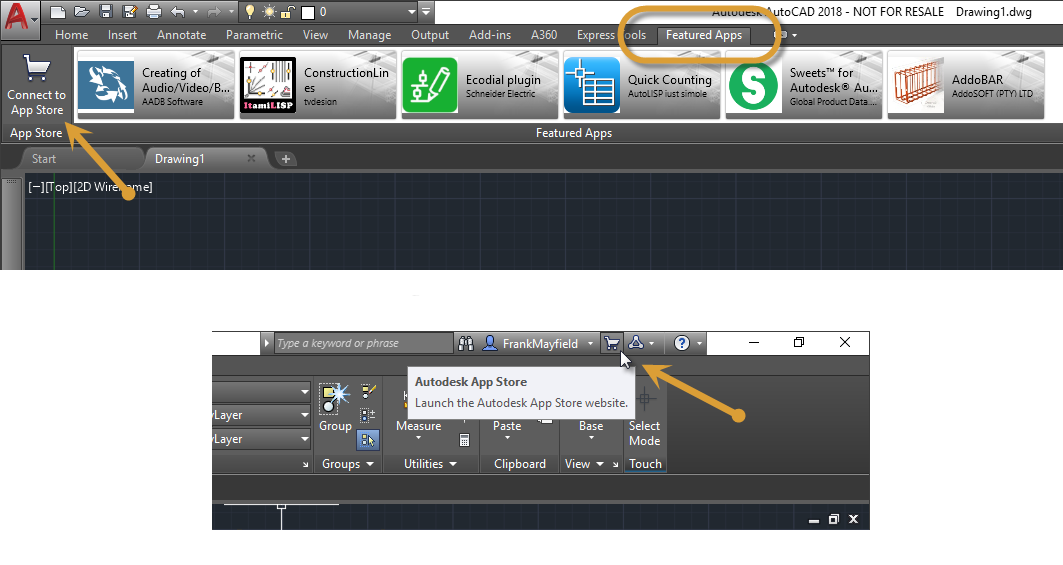Launch the Autodesk App Store cart icon
1063x565 pixels.
pyautogui.click(x=611, y=343)
